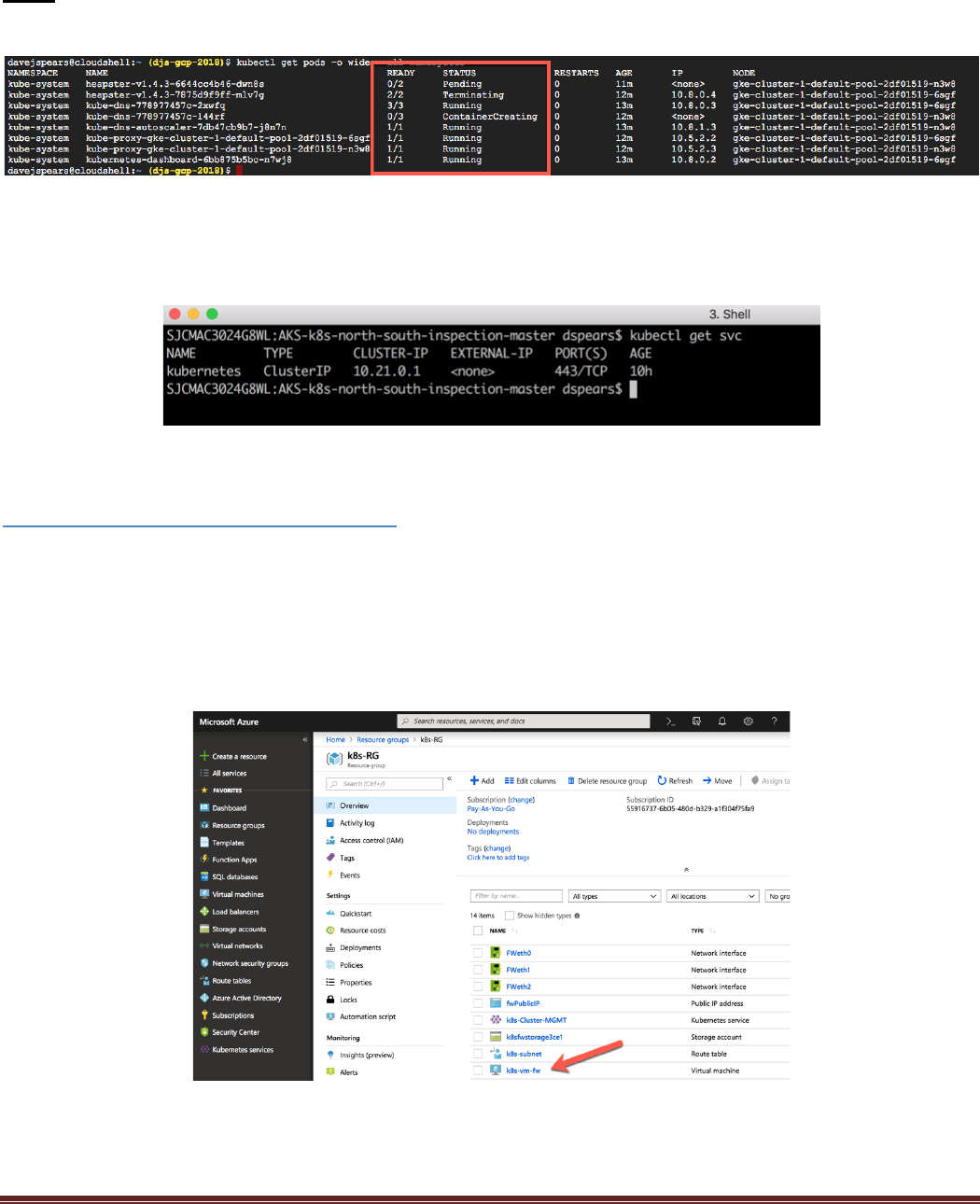
Task: Click the Refresh toolbar button
Action: 675,781
